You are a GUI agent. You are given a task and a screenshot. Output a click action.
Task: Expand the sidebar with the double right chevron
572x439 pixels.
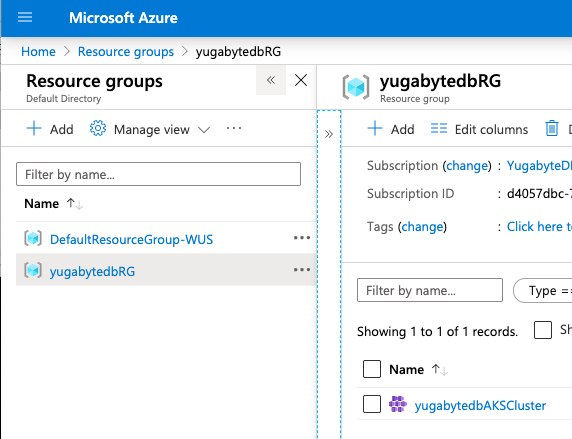329,134
